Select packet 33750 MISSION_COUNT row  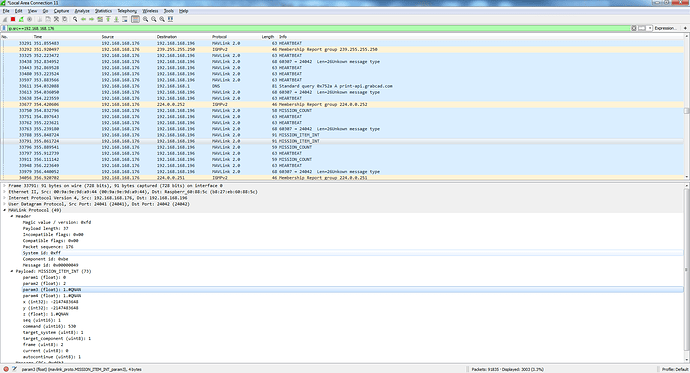click(342, 110)
